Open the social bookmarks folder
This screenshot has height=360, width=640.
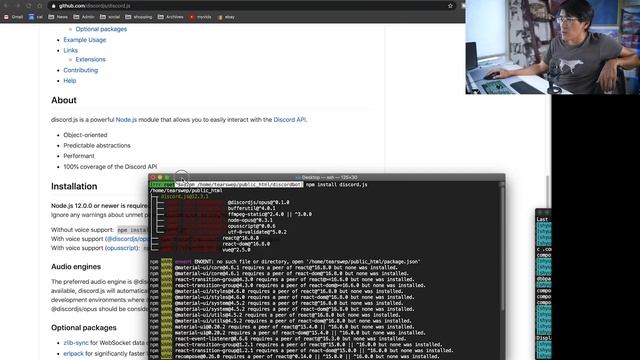[110, 17]
